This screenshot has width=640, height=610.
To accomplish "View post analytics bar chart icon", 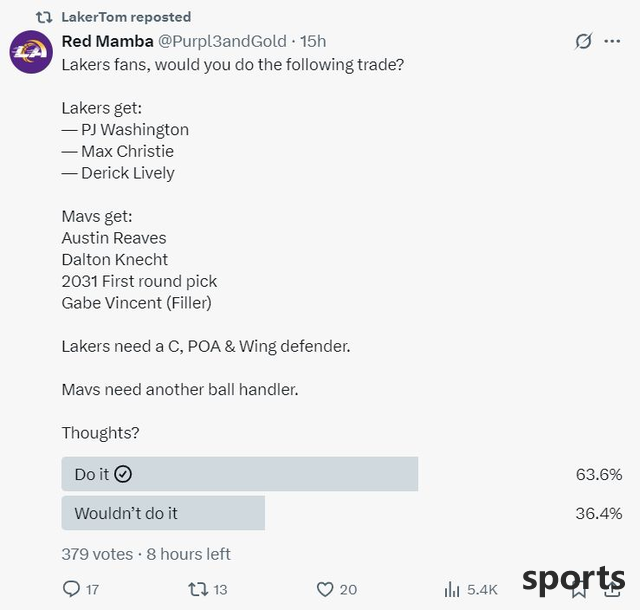I will click(x=452, y=589).
